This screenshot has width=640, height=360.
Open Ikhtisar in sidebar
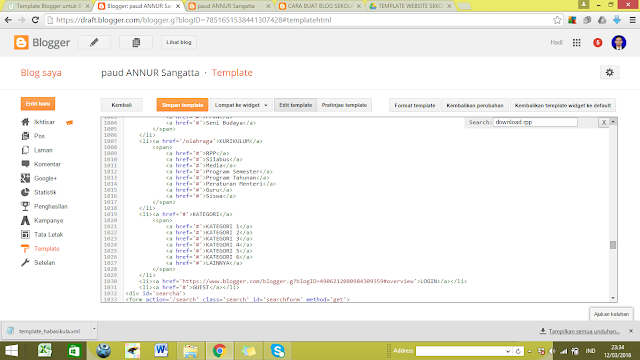click(44, 122)
